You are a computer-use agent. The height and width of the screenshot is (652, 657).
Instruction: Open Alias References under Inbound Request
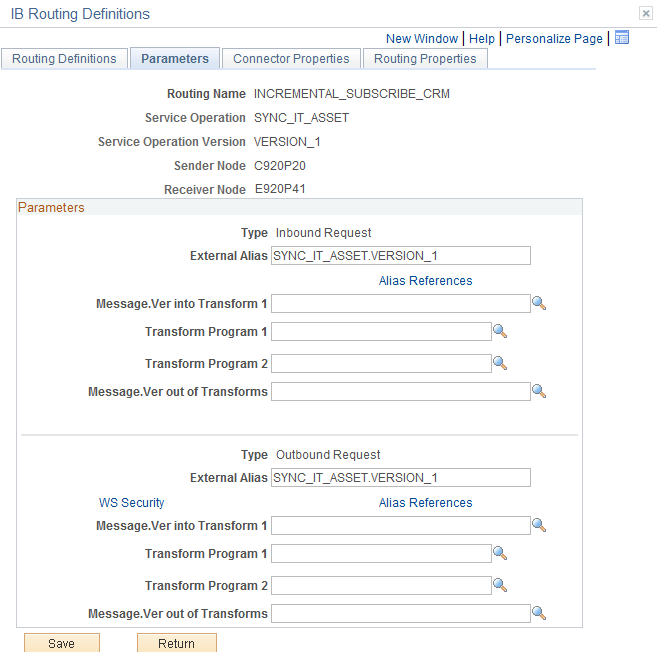click(x=425, y=280)
